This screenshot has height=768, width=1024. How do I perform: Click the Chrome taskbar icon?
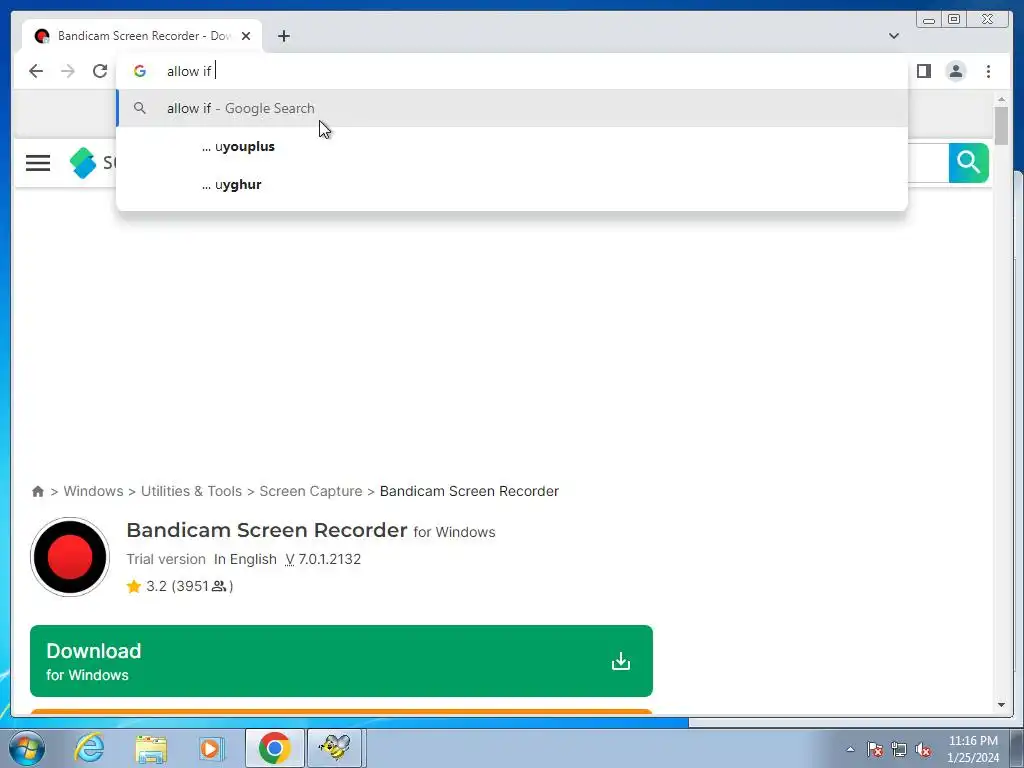[274, 748]
